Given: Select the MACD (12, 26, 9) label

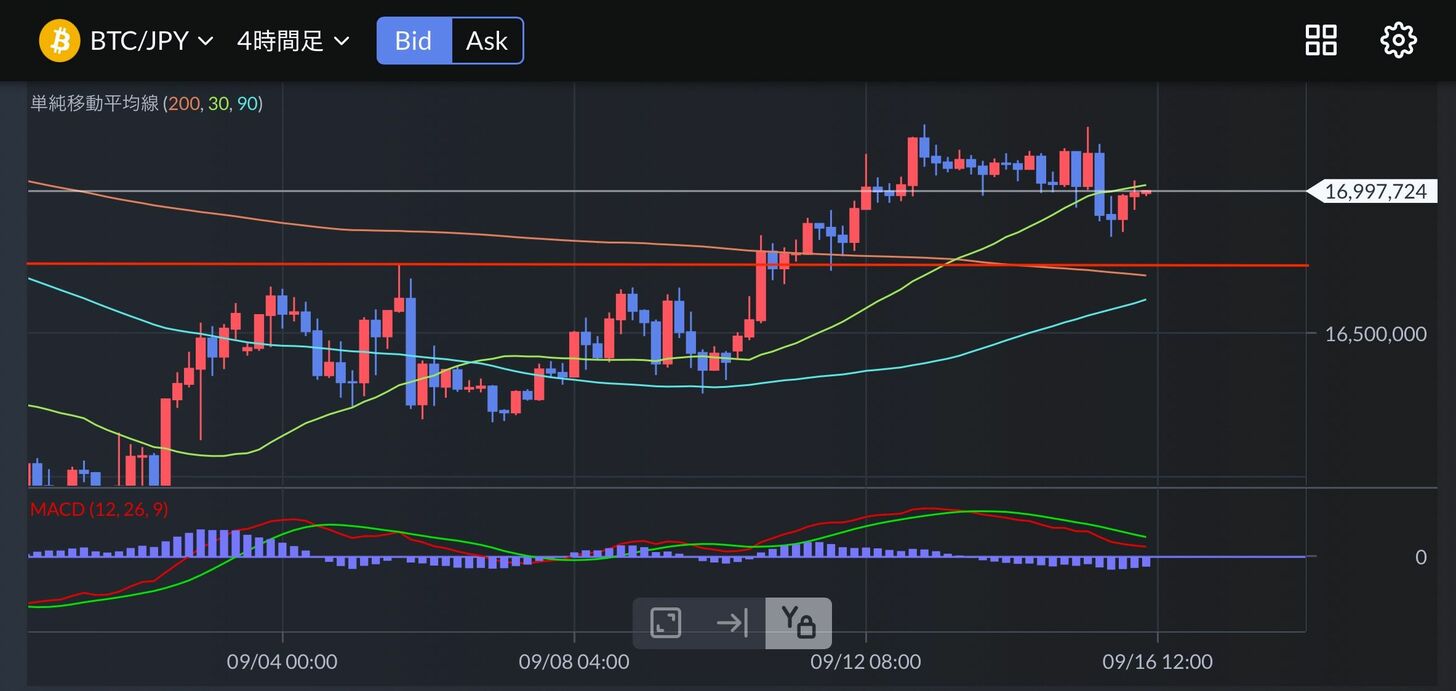Looking at the screenshot, I should tap(99, 510).
